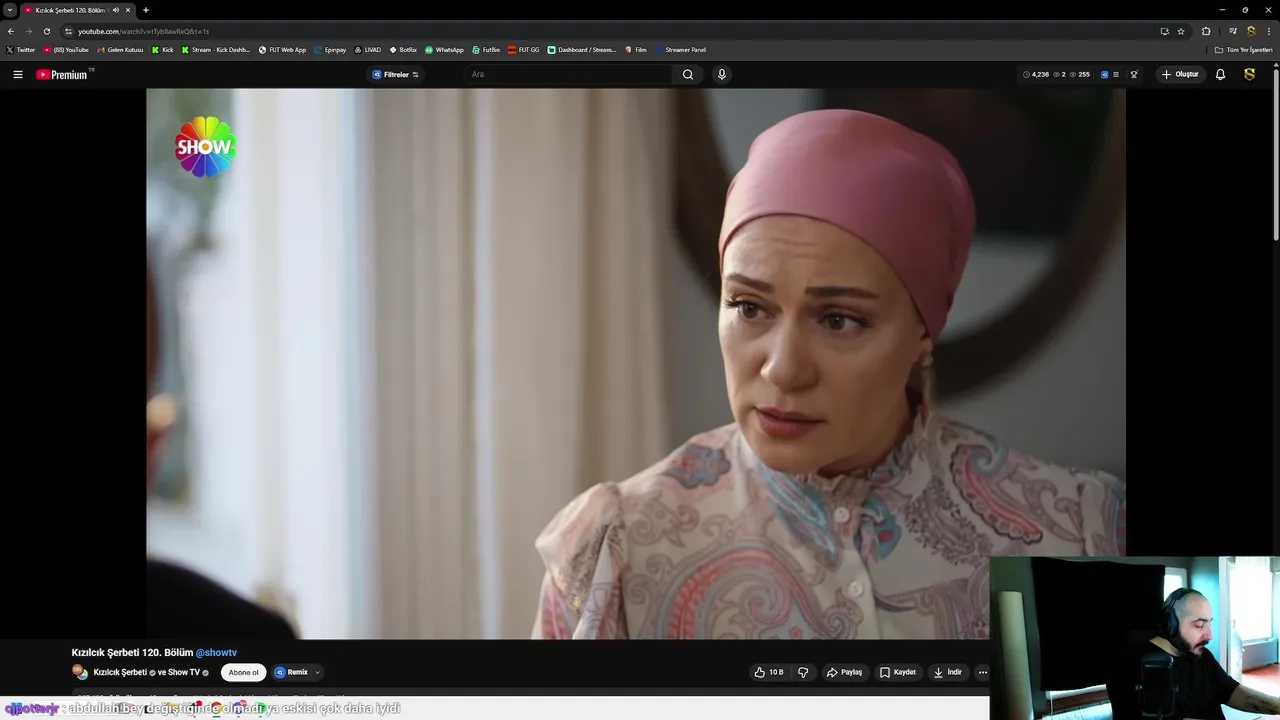Viewport: 1280px width, 720px height.
Task: Open Dashboard / Streamlabs bookmark
Action: click(582, 49)
